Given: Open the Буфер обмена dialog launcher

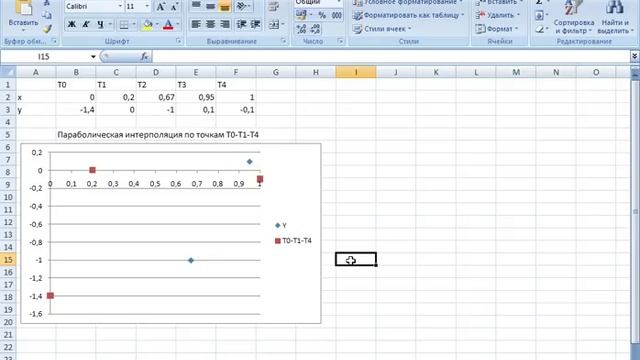Looking at the screenshot, I should (54, 41).
